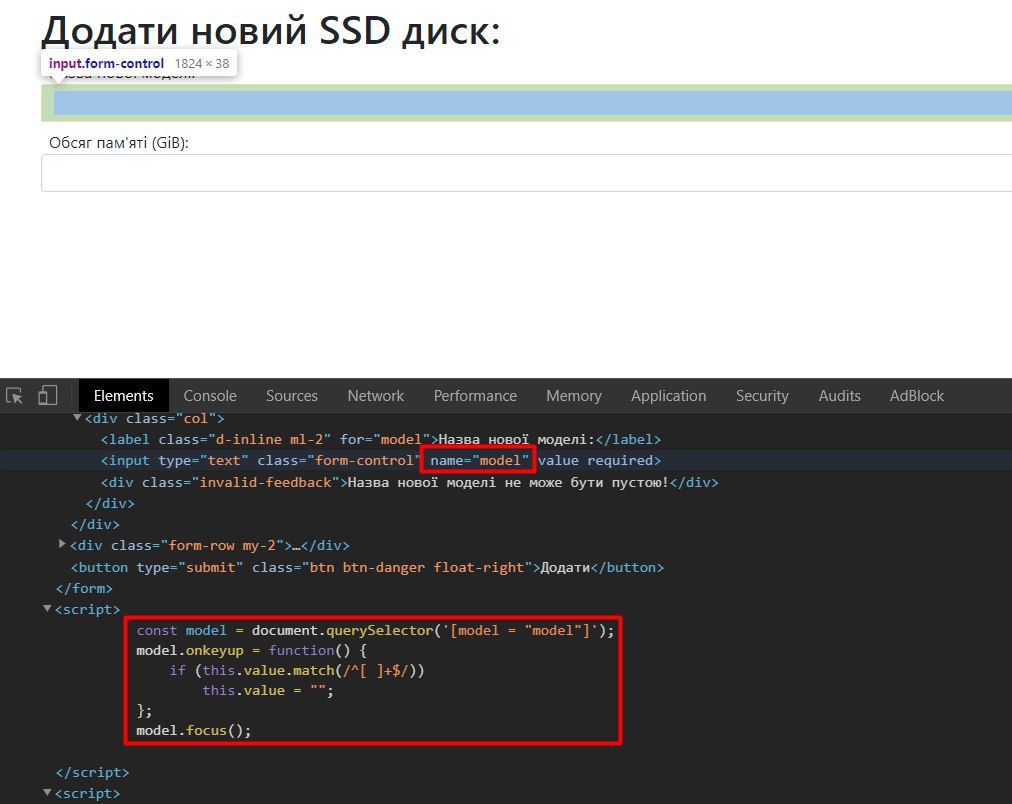Select the input type="text" node line
Image resolution: width=1012 pixels, height=804 pixels.
[x=381, y=461]
